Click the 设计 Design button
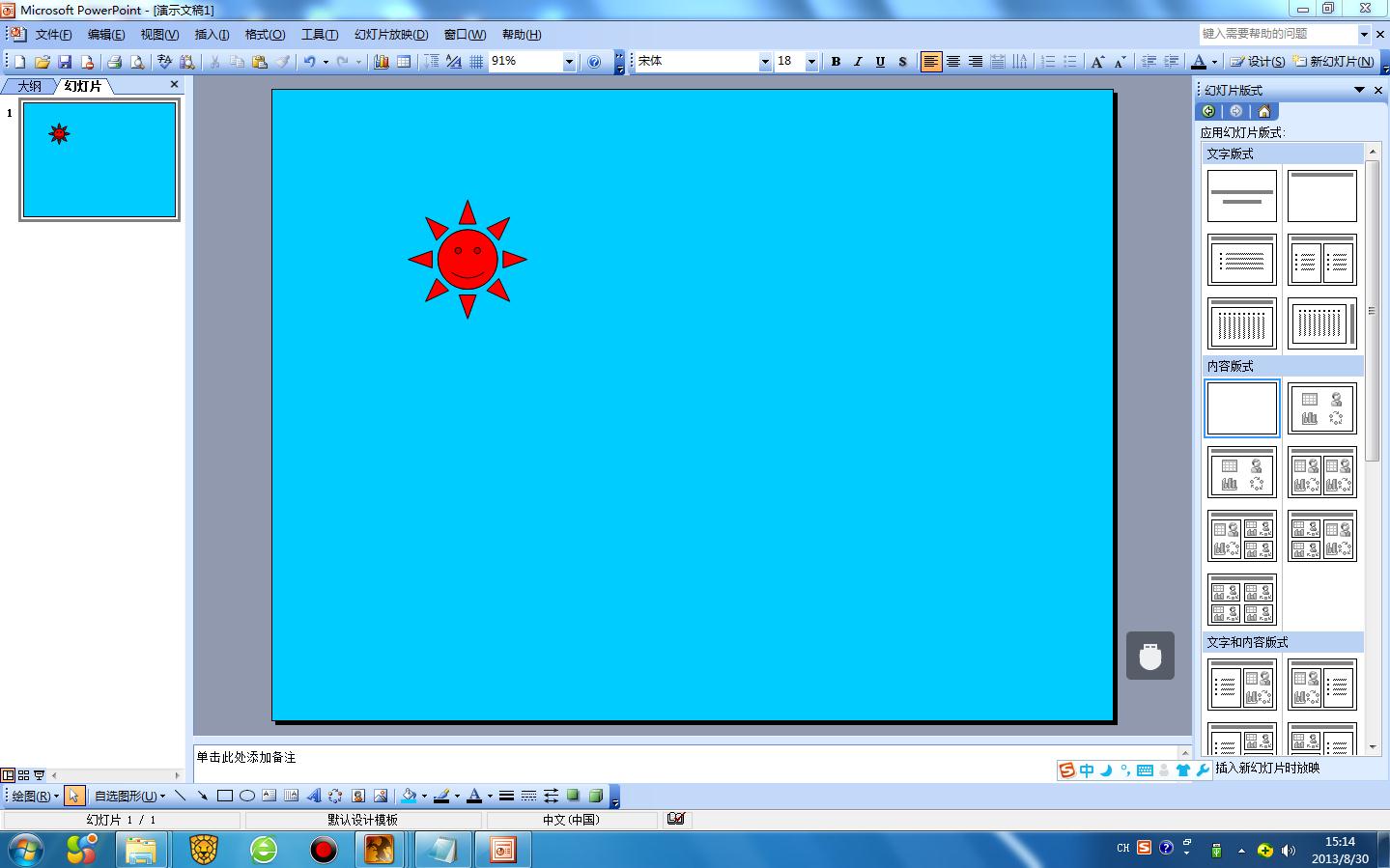1390x868 pixels. (x=1258, y=62)
